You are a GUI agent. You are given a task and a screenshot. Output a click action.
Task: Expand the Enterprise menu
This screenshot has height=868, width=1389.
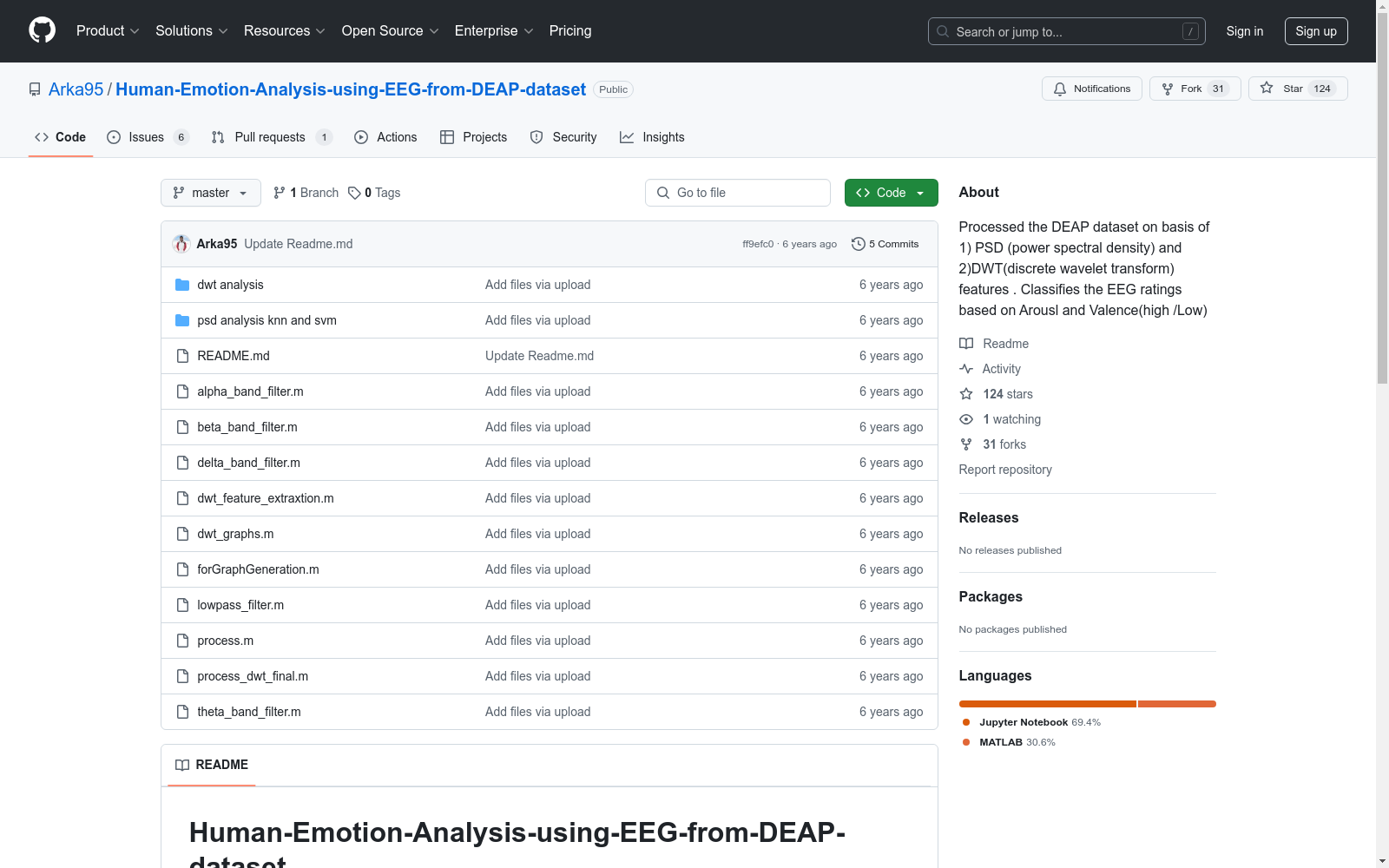click(x=494, y=31)
